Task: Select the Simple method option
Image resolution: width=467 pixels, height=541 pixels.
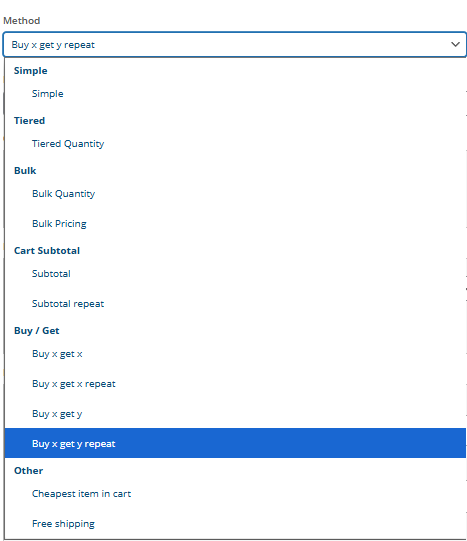Action: tap(235, 94)
